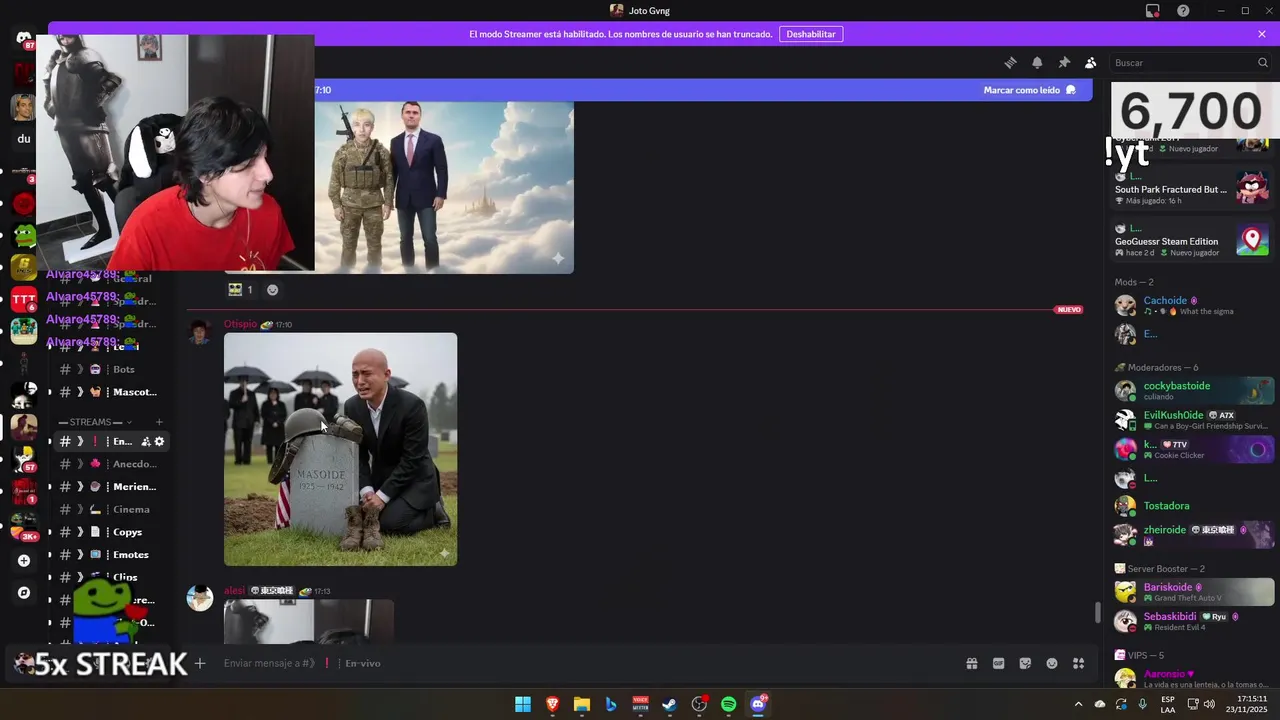Screen dimensions: 1280x720
Task: Open the Copys channel
Action: point(110,532)
